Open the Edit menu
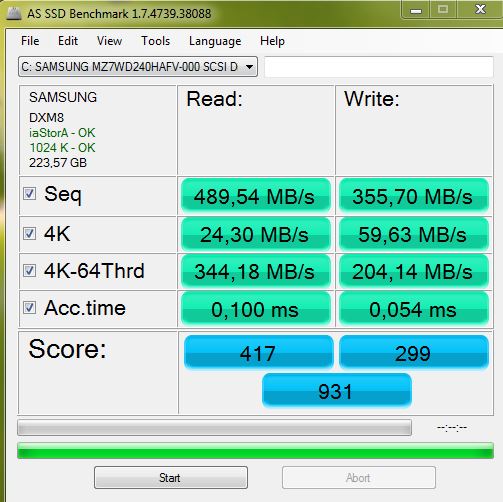The height and width of the screenshot is (502, 503). 68,41
